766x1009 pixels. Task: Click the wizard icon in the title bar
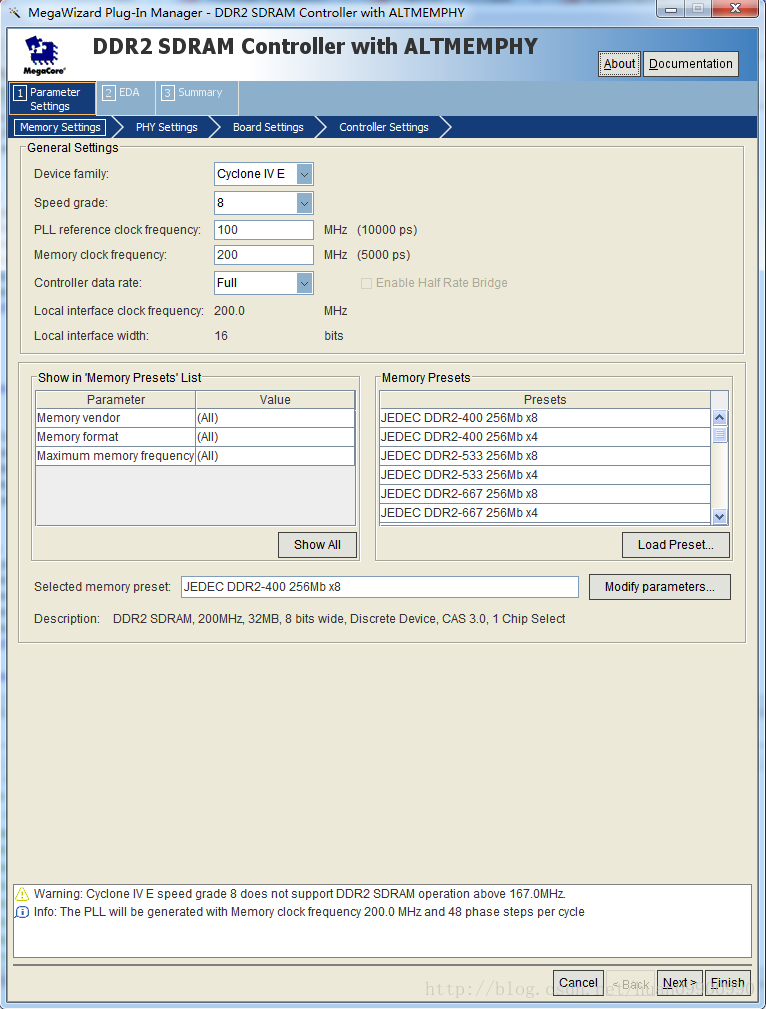[x=14, y=12]
